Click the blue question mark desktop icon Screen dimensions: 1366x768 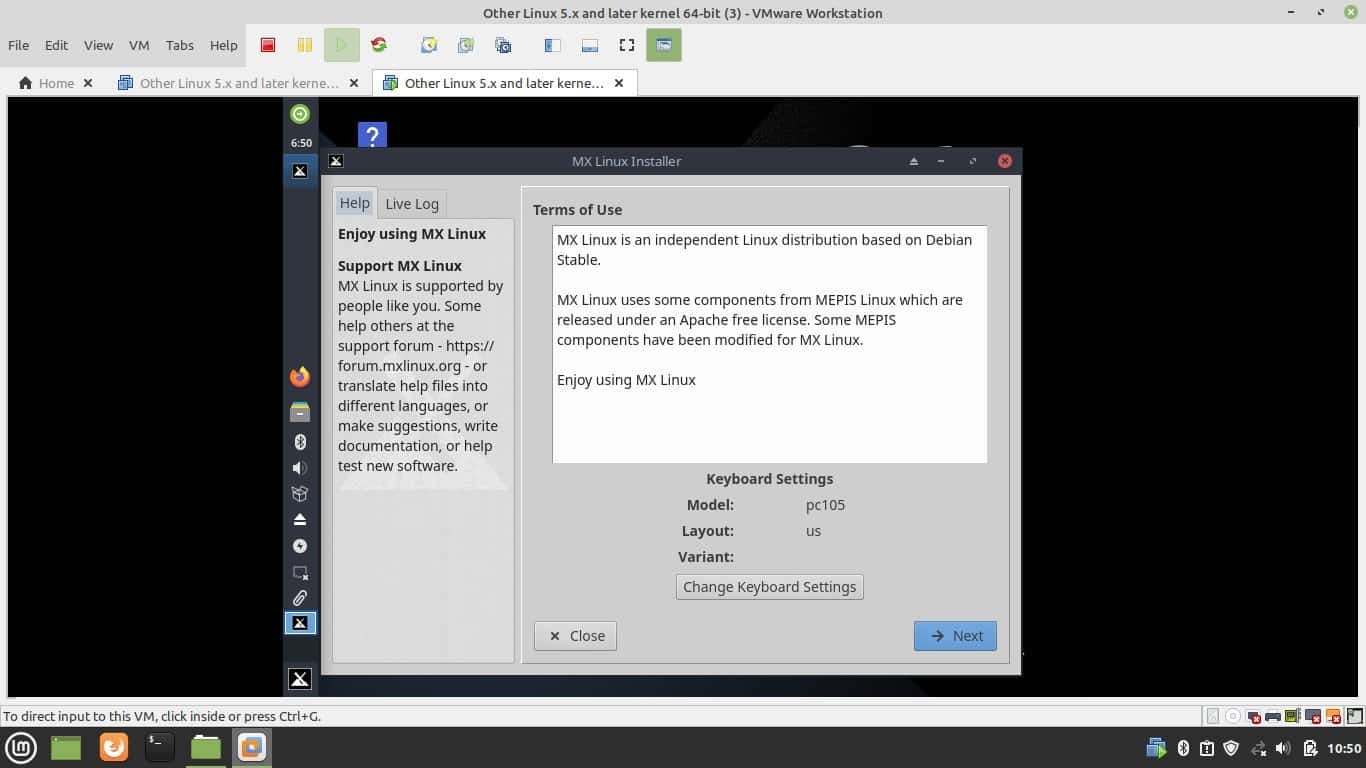pos(372,135)
